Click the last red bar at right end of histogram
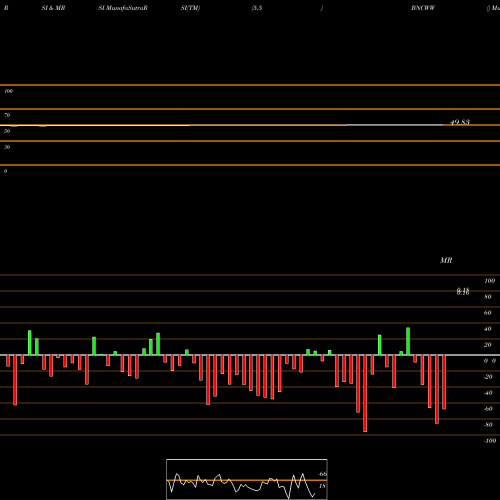500x500 pixels. [444, 382]
